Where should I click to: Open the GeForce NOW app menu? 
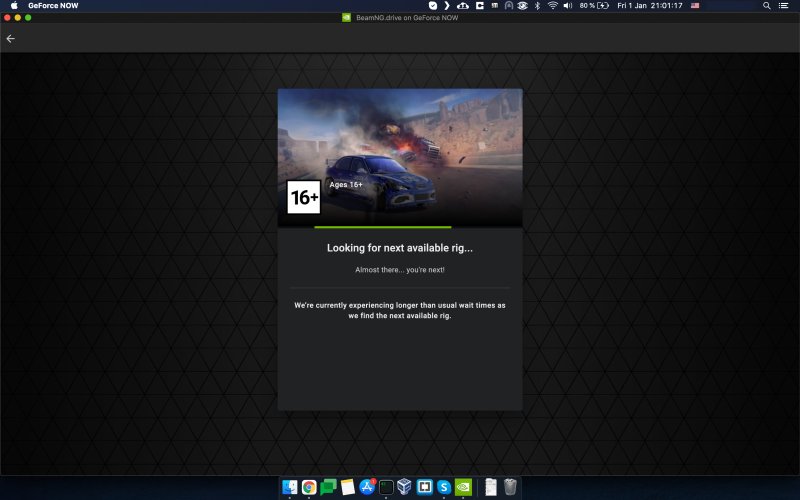61,6
